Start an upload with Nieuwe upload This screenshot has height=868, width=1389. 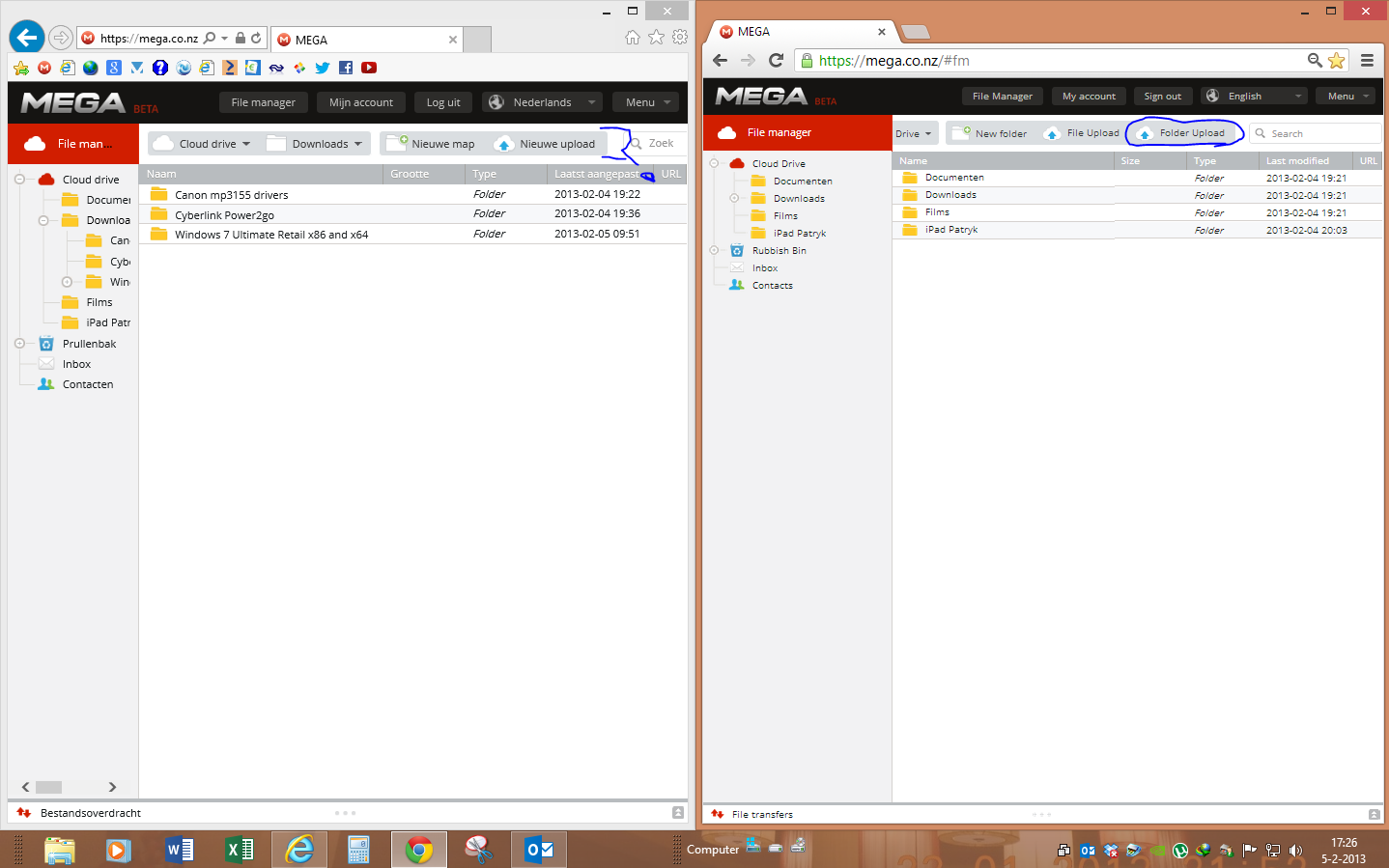point(546,144)
